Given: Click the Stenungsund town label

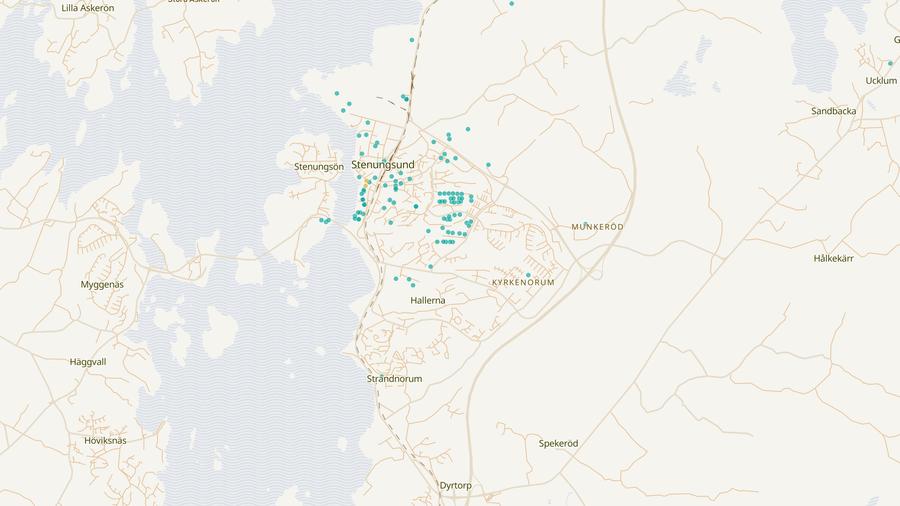Looking at the screenshot, I should pyautogui.click(x=383, y=165).
